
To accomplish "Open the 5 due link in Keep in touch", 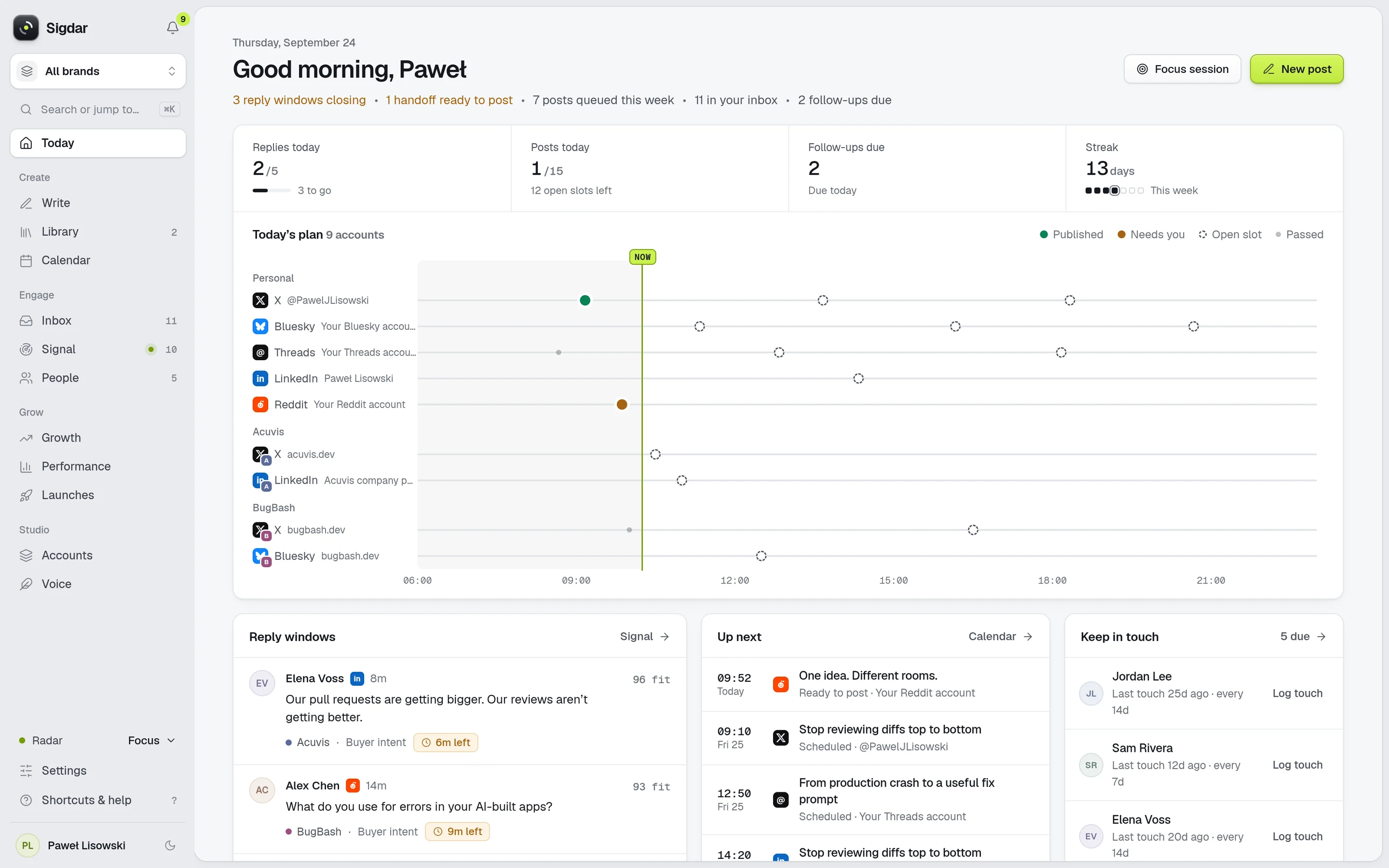I will coord(1303,637).
